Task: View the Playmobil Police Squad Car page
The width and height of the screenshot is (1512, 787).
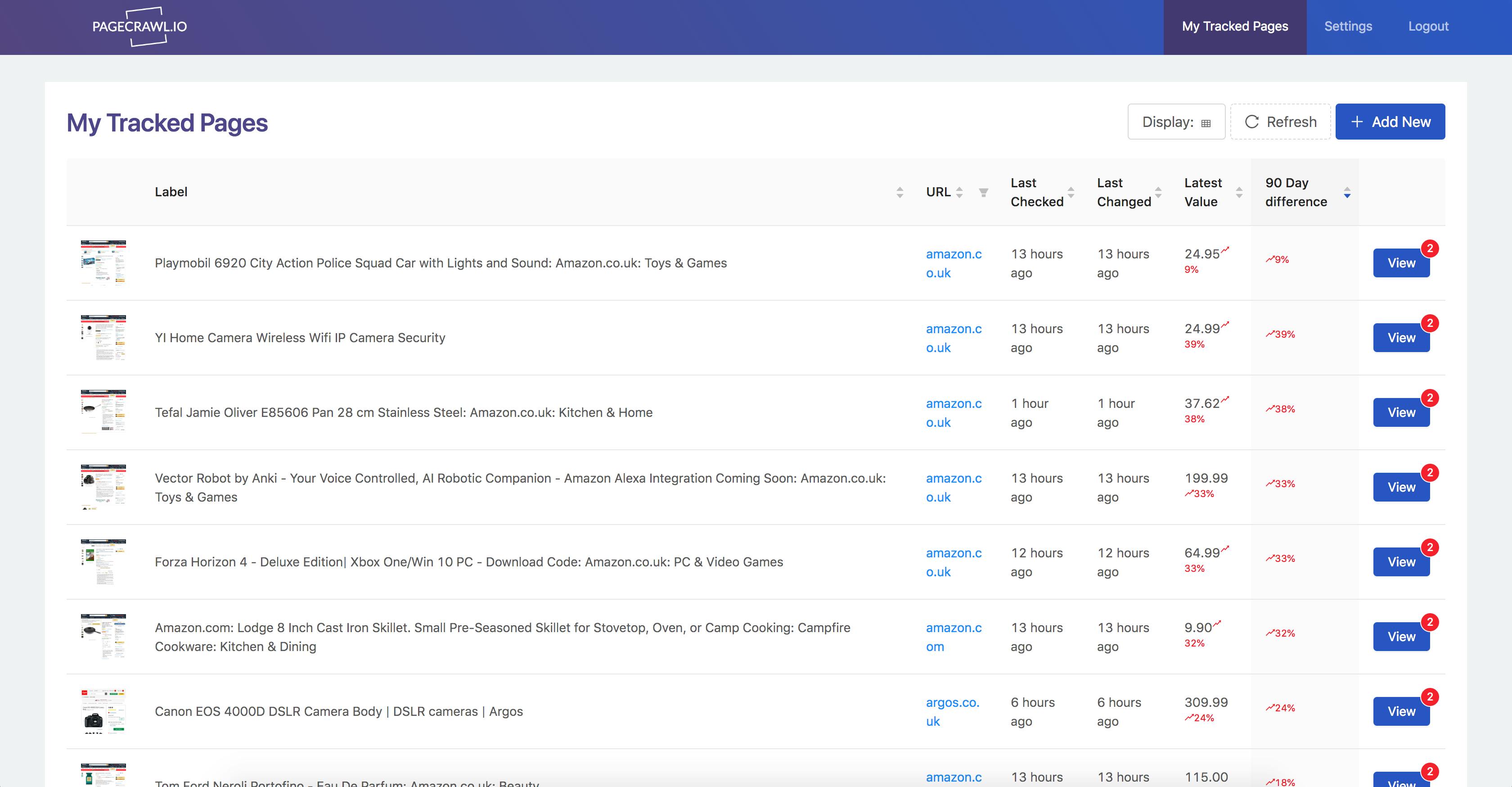Action: (1401, 263)
